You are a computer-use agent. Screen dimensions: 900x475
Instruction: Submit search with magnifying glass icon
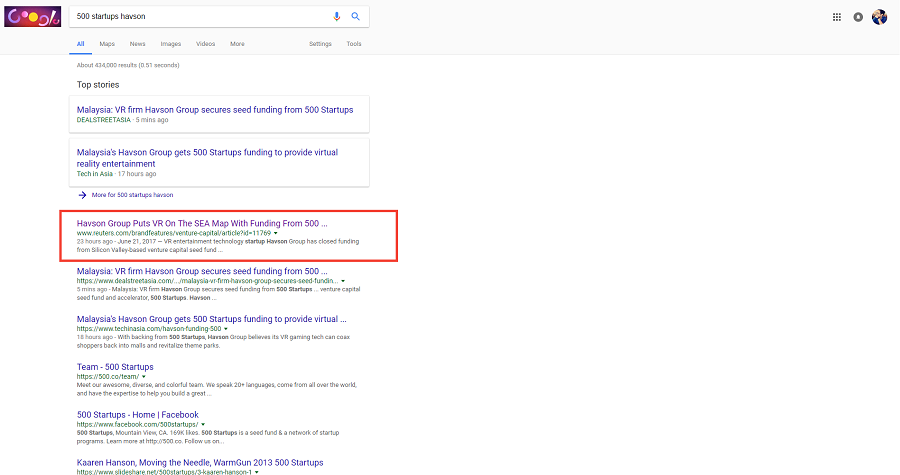[356, 17]
